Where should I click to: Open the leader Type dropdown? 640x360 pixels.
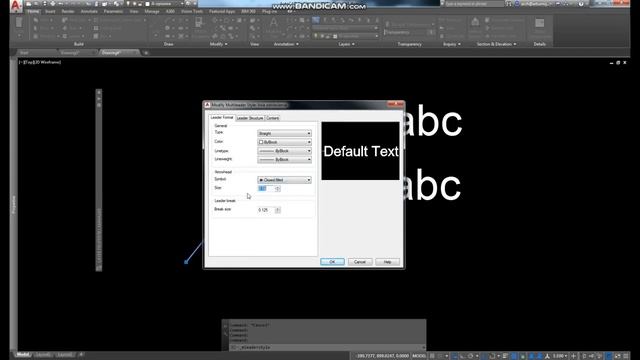coord(284,133)
